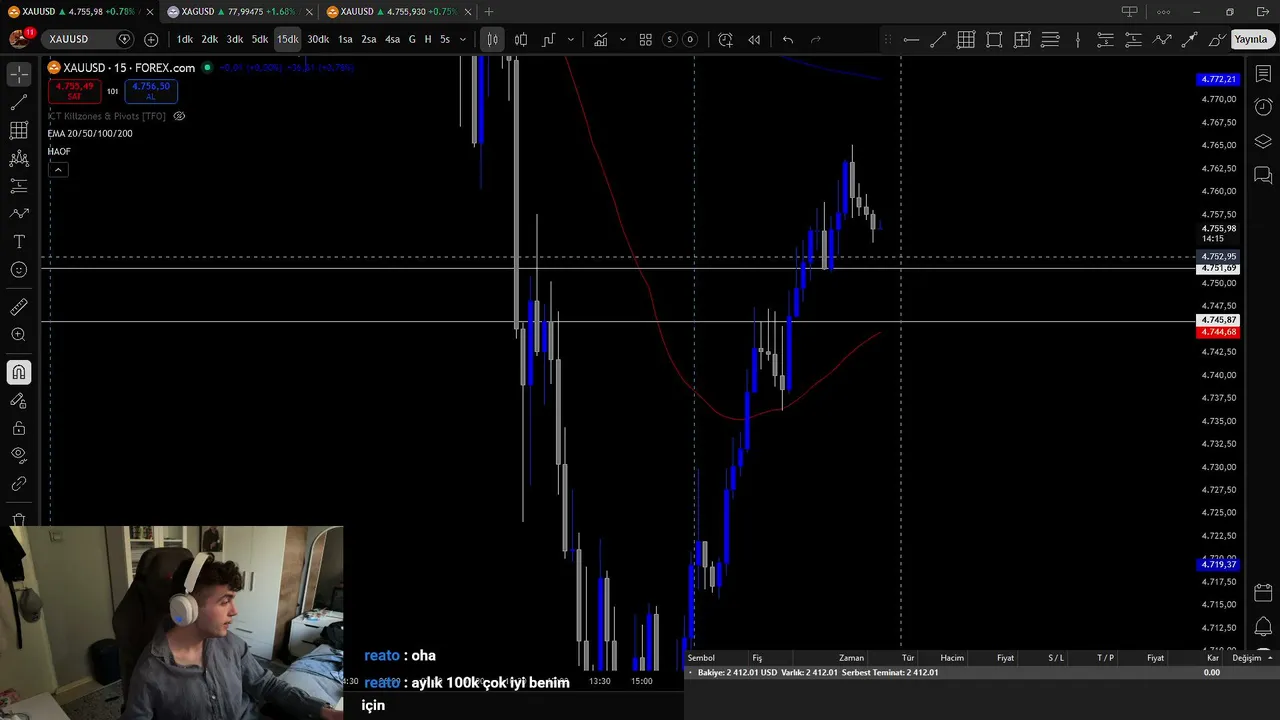Screen dimensions: 1280x720
Task: Toggle stay in drawing mode
Action: point(19,401)
